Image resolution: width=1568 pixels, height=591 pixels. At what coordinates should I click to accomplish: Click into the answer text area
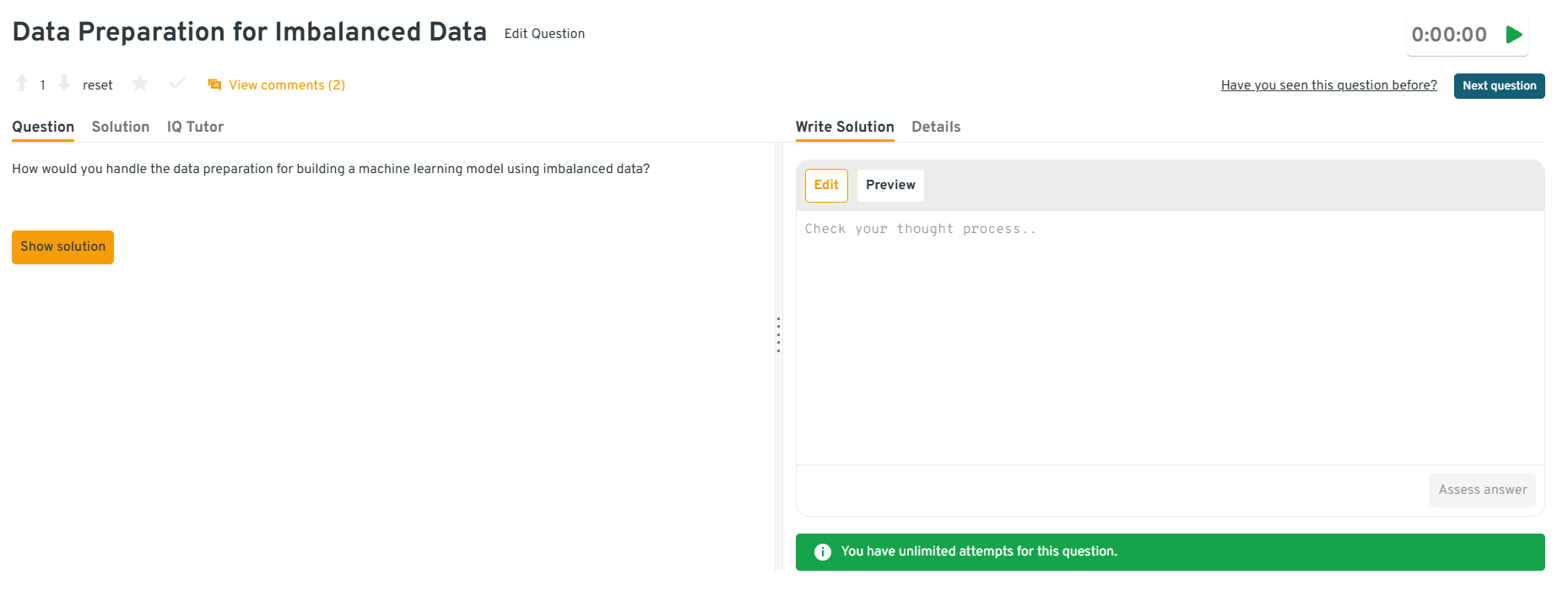(x=1170, y=338)
